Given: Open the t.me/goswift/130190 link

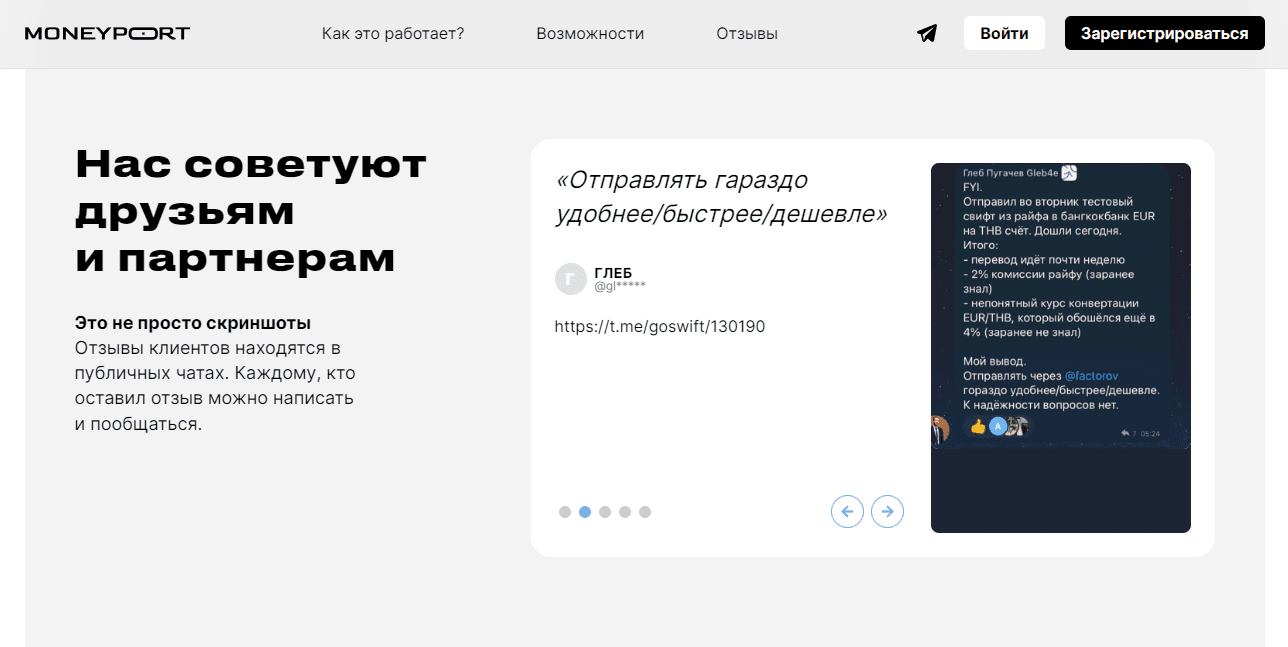Looking at the screenshot, I should tap(660, 326).
